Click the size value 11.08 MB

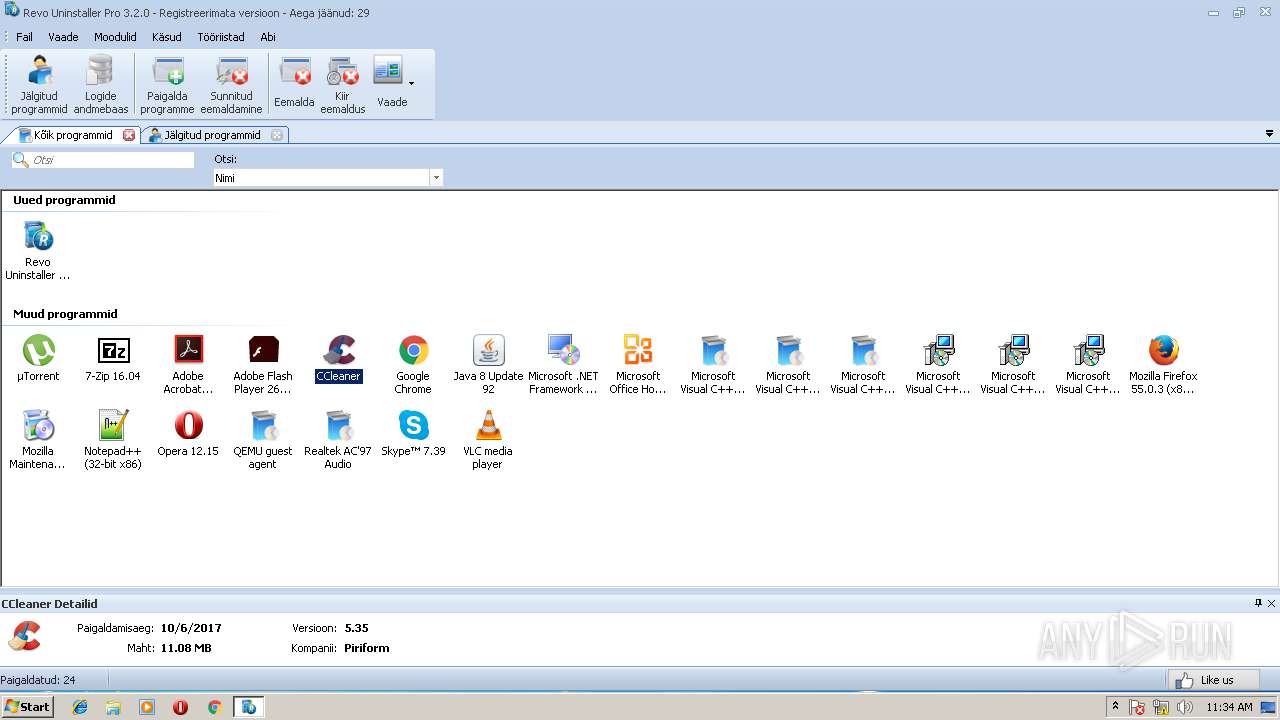coord(186,648)
